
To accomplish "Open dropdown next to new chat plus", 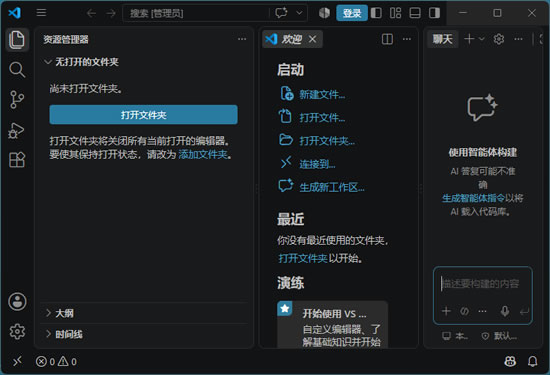I will click(x=482, y=39).
